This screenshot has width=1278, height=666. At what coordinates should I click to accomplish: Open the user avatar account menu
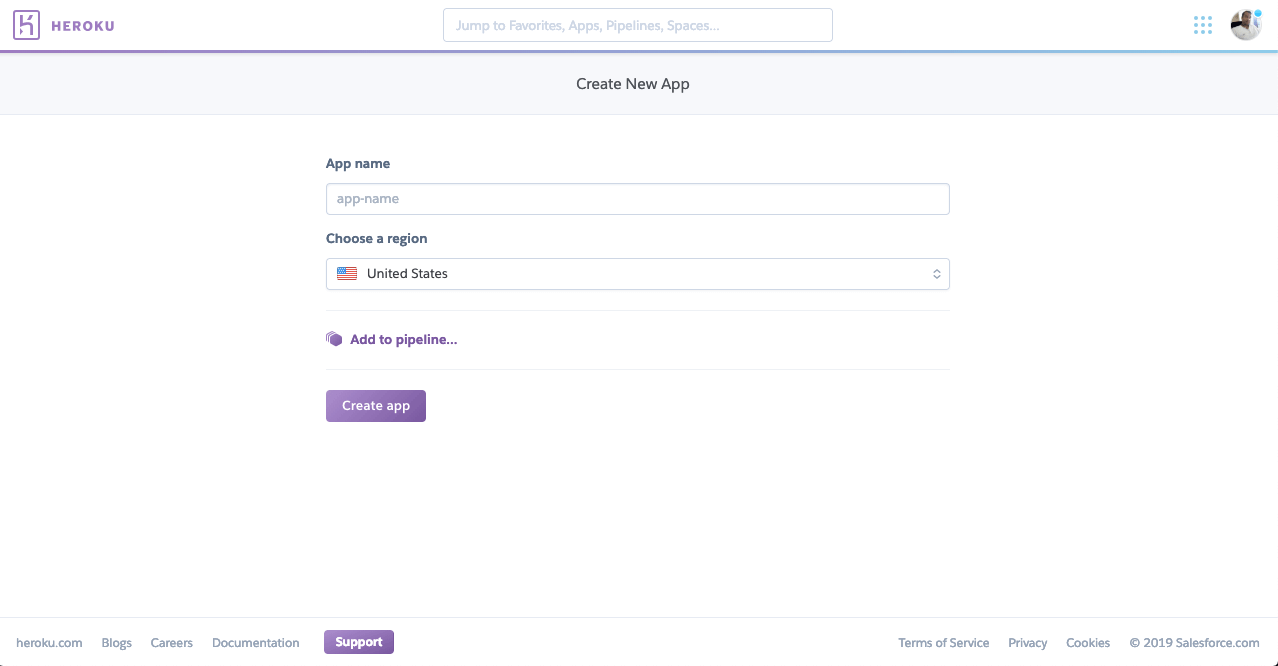(x=1245, y=25)
